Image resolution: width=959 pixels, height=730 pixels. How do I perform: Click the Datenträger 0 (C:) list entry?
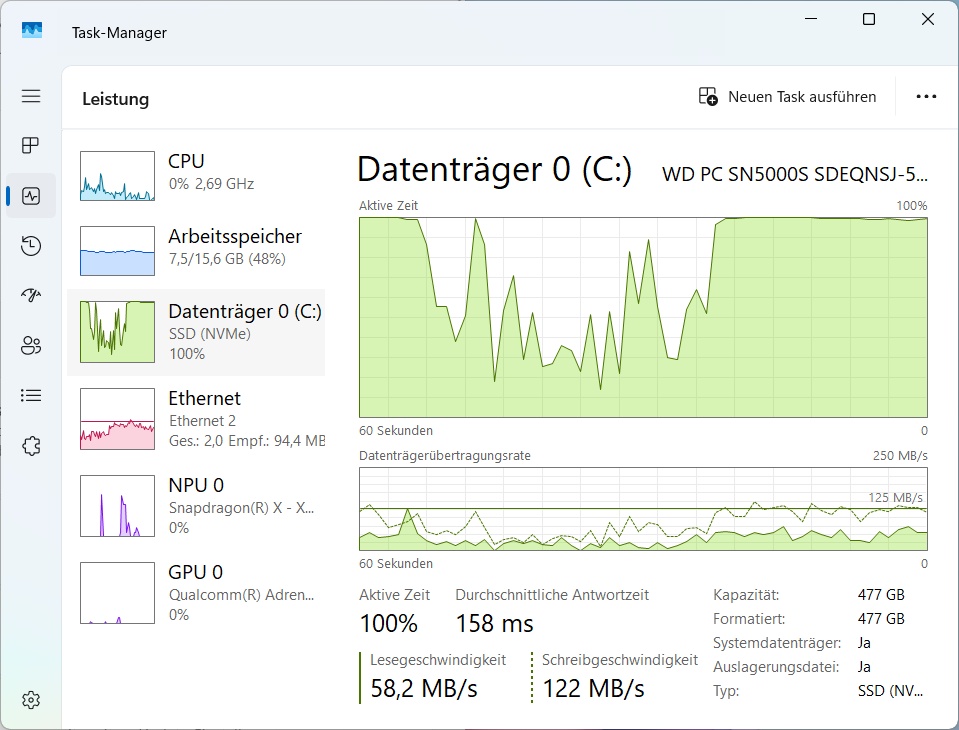(200, 330)
